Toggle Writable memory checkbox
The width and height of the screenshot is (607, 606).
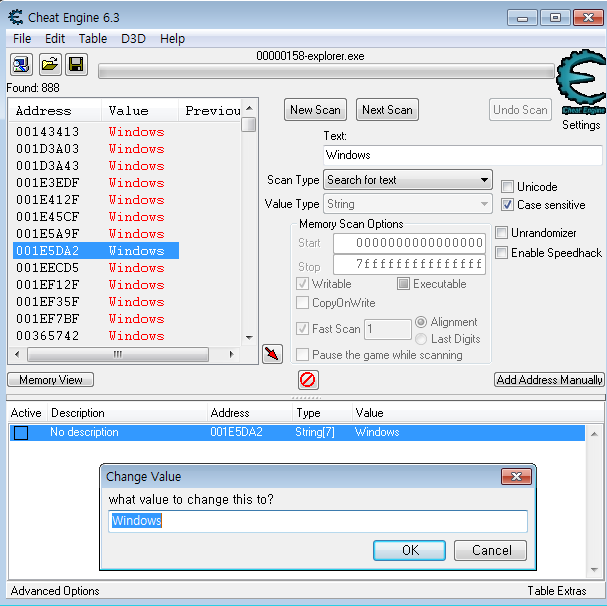click(302, 284)
